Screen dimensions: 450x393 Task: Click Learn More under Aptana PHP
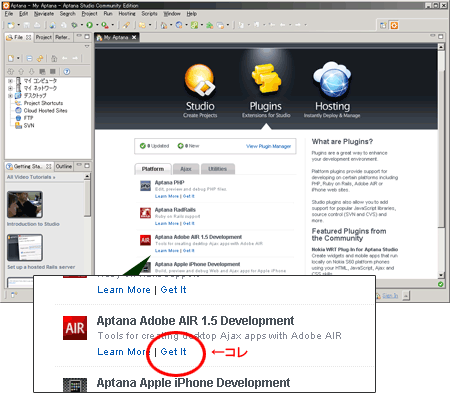click(x=167, y=196)
